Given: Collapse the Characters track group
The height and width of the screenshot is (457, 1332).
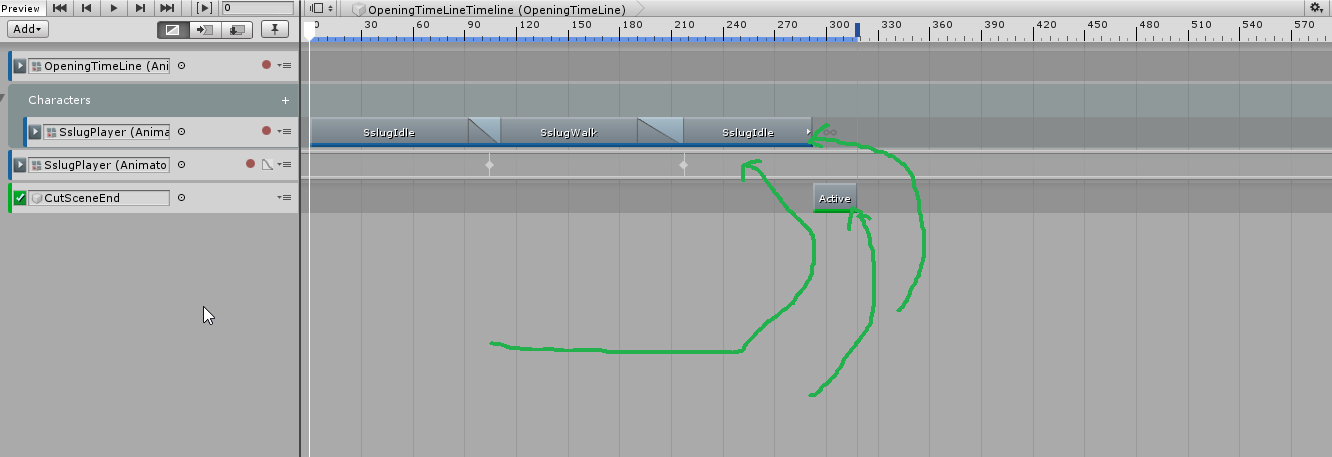Looking at the screenshot, I should coord(3,98).
